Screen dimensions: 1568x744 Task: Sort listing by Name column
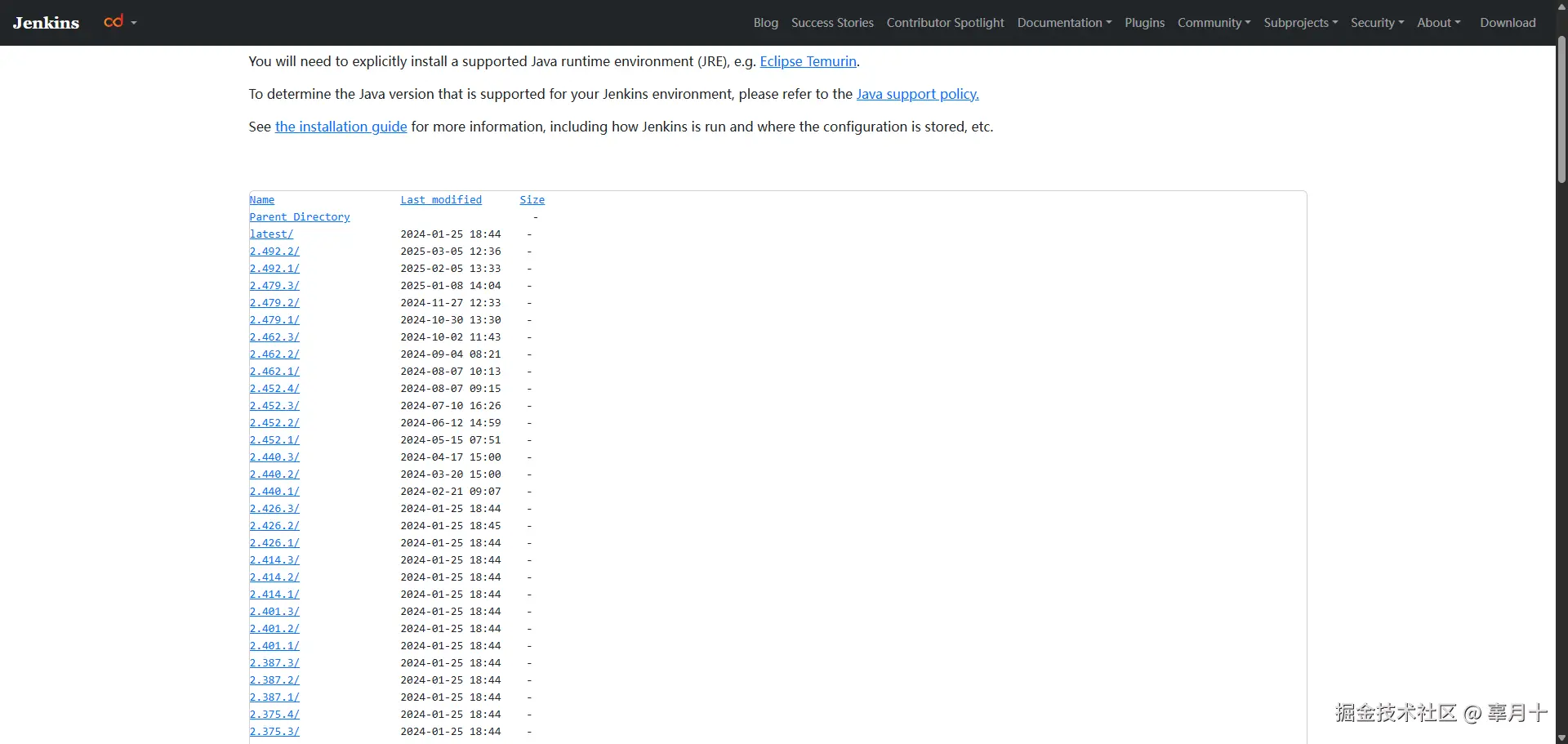point(262,200)
